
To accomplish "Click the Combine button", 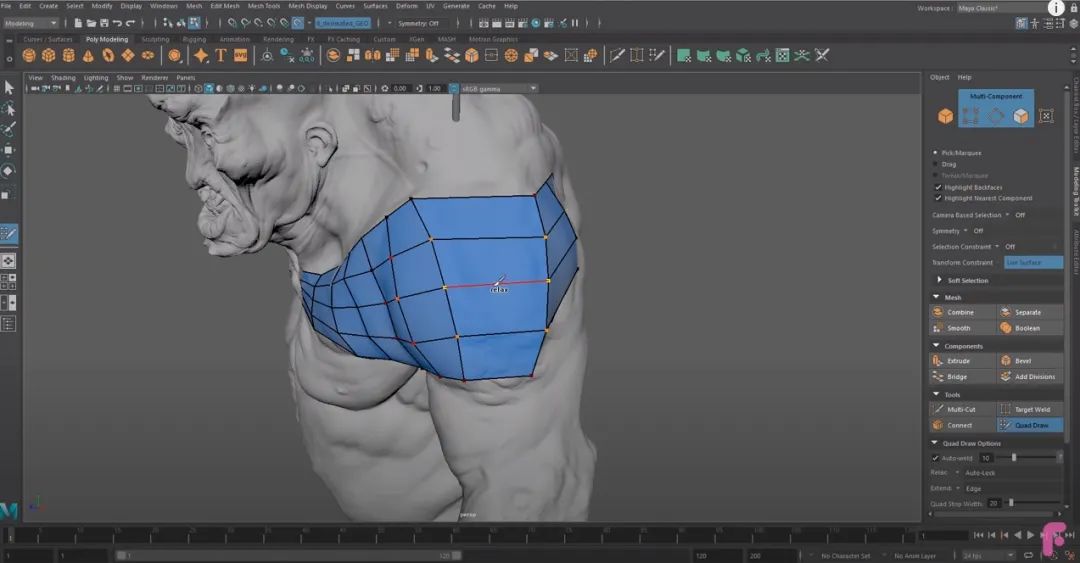I will tap(962, 312).
